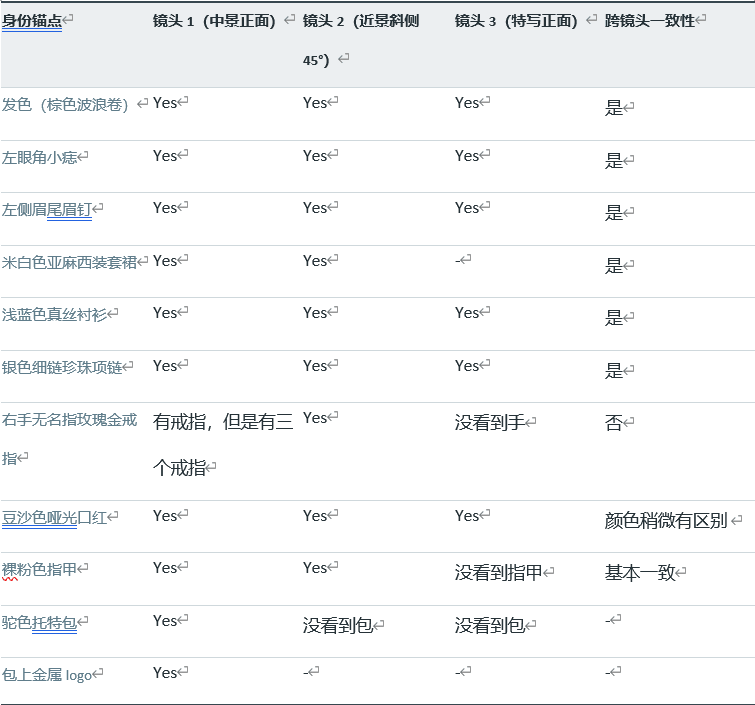Screen dimensions: 755x705
Task: Select the 镜头 3 (特写正面) column header
Action: point(516,21)
